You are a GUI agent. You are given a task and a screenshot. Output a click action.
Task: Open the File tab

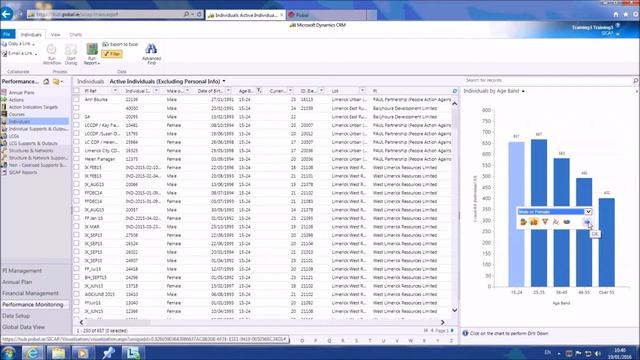[8, 34]
